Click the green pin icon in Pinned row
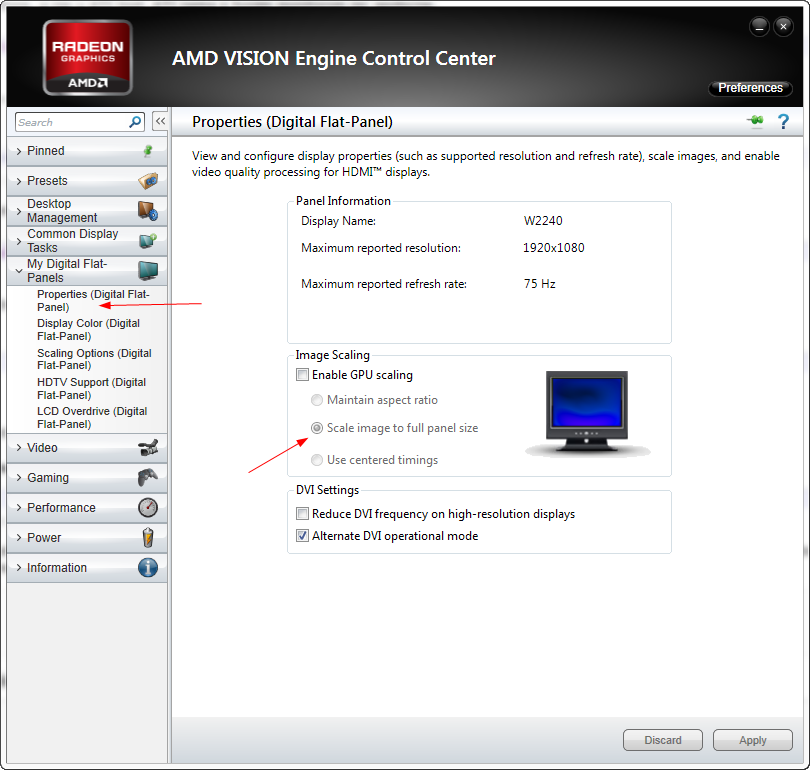Screen dimensions: 810x770 148,151
